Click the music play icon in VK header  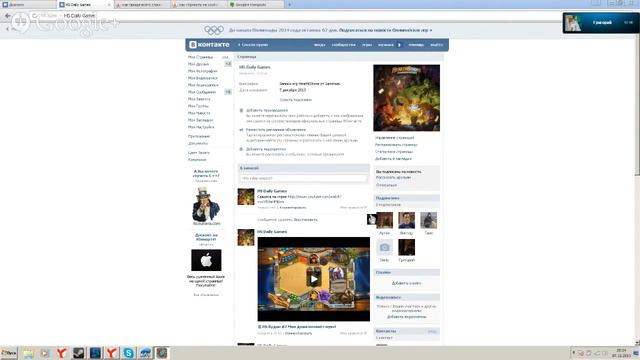tap(399, 45)
